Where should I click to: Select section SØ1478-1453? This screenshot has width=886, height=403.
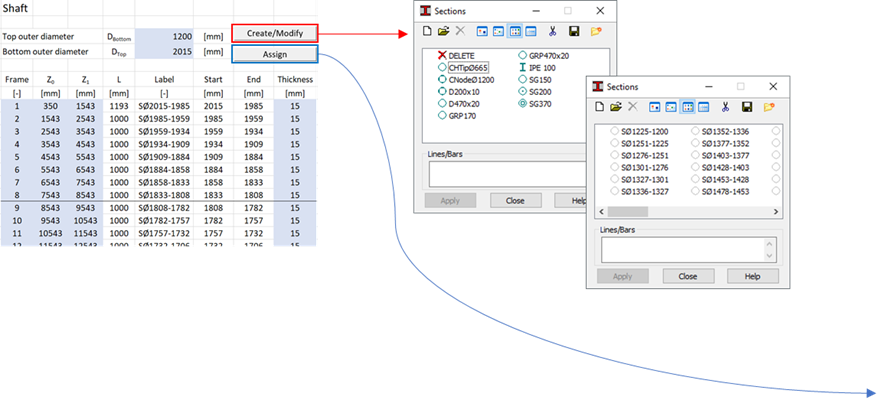tap(720, 192)
